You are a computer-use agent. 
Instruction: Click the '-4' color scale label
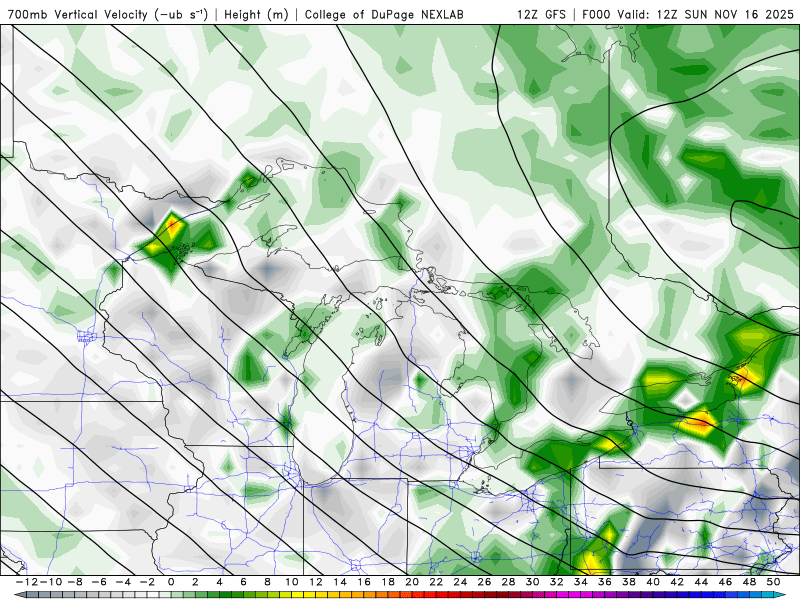tap(123, 582)
